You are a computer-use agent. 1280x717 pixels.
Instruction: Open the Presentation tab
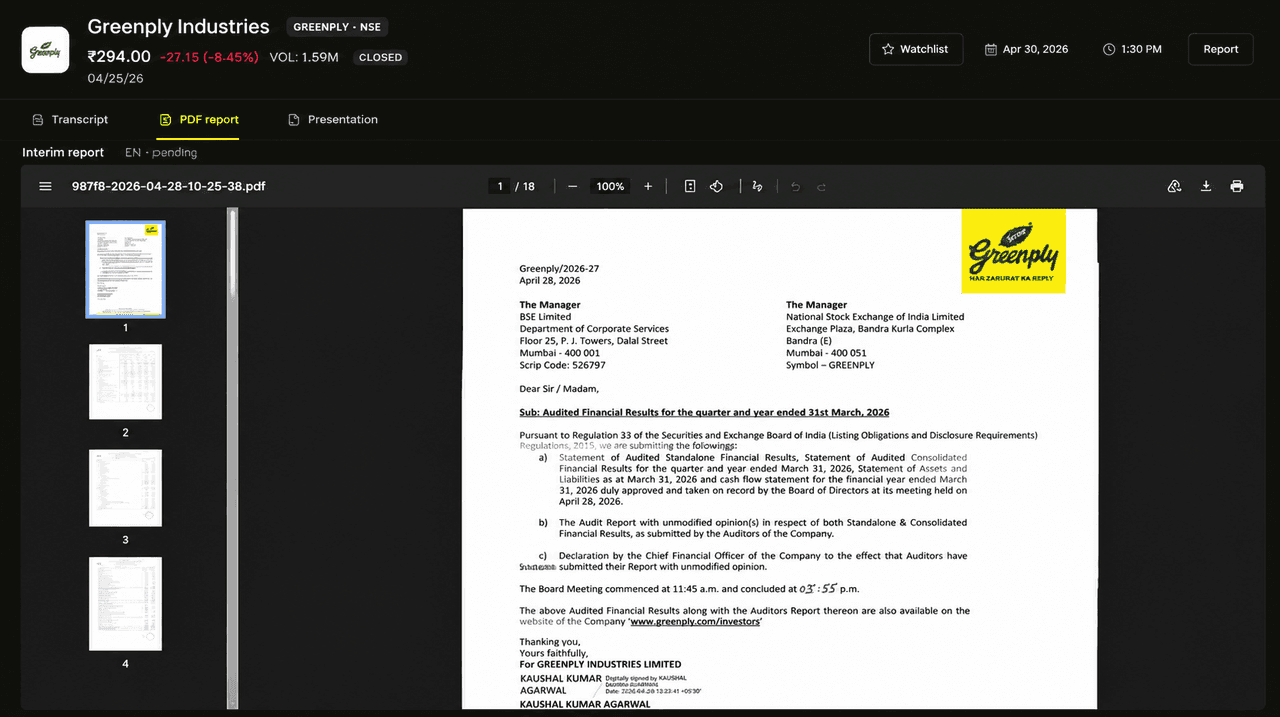pyautogui.click(x=333, y=119)
